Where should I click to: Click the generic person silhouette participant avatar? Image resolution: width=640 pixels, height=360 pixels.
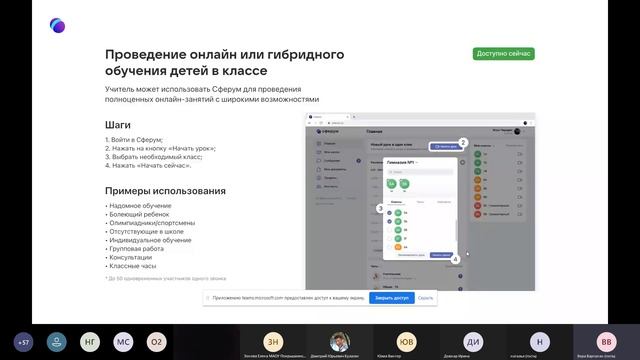(x=56, y=342)
